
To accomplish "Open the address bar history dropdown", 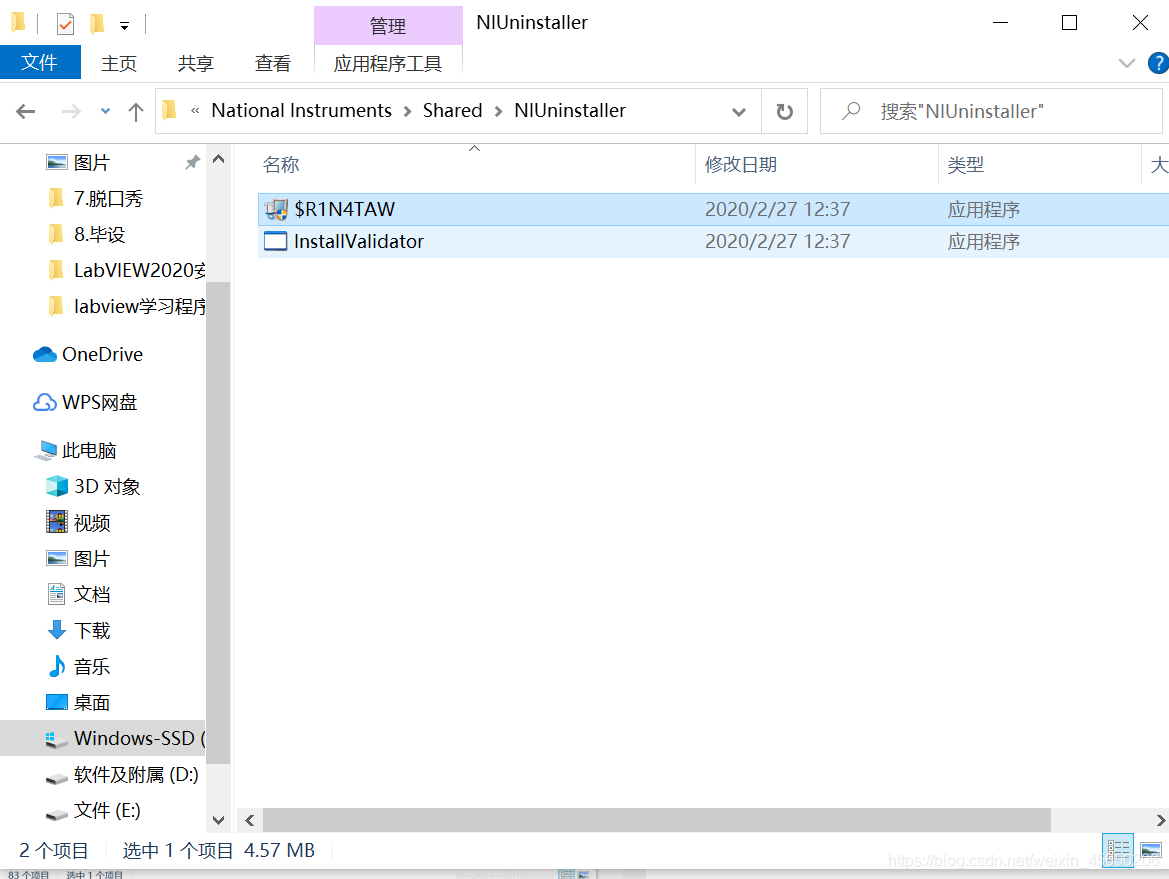I will (x=739, y=112).
